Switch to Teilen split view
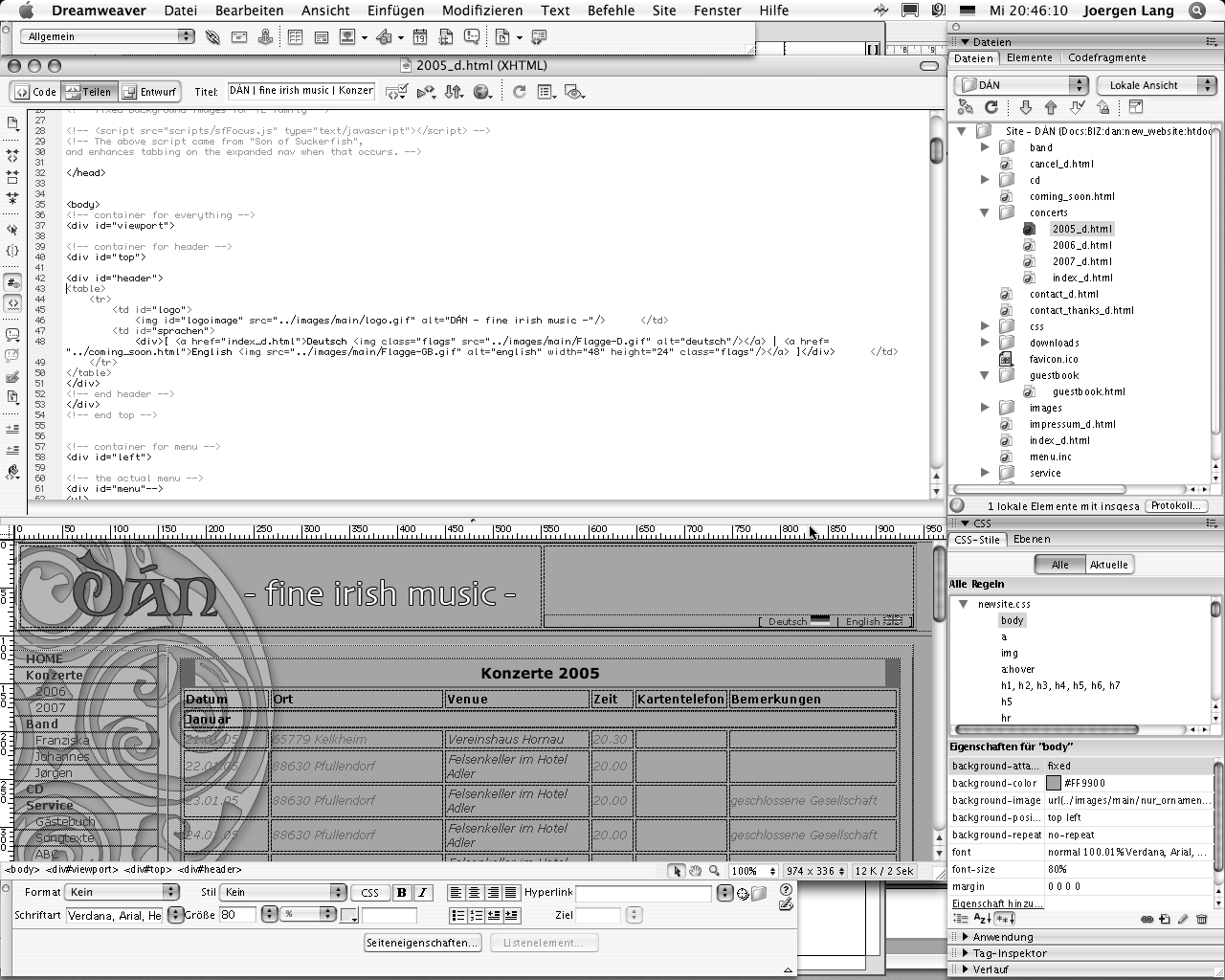Screen dimensions: 1225x980 [88, 92]
